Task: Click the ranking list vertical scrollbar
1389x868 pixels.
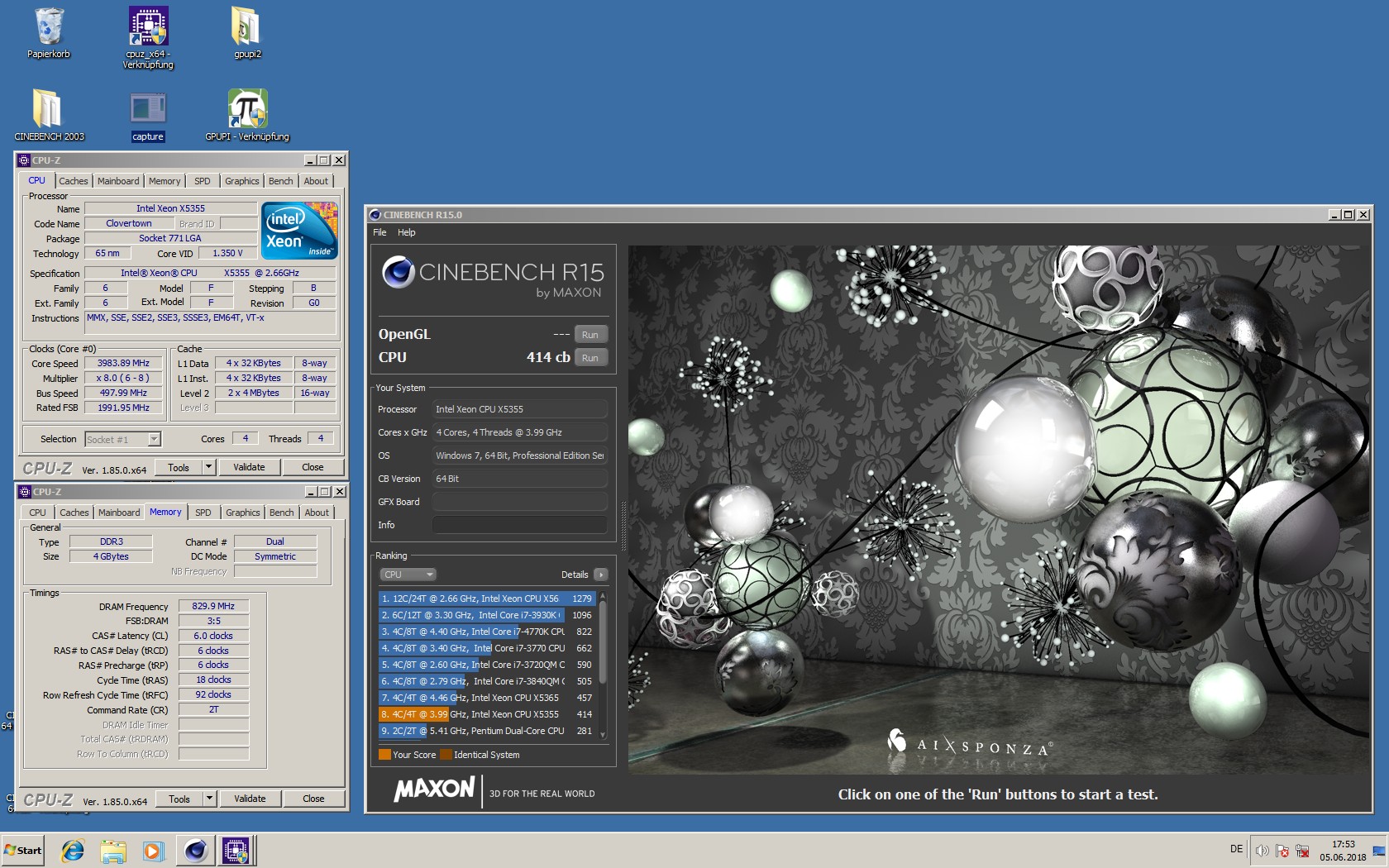Action: click(603, 665)
